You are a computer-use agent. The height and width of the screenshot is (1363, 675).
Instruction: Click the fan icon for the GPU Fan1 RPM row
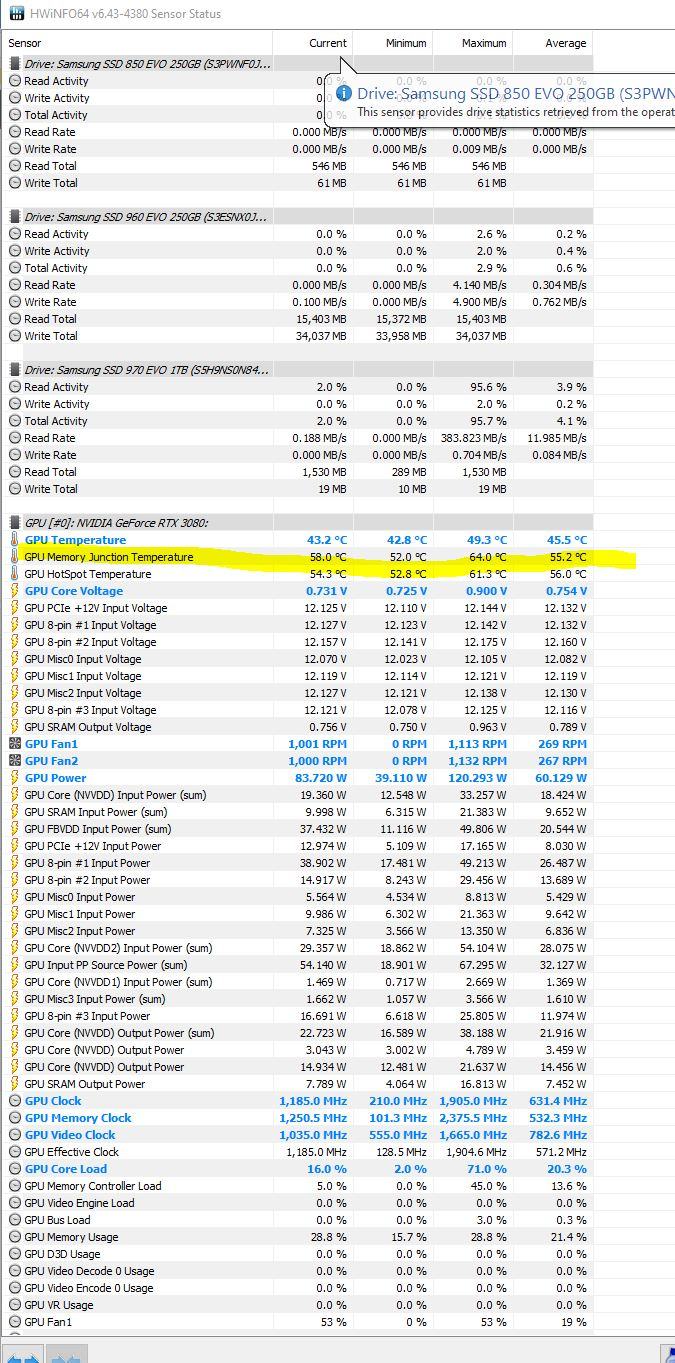[15, 744]
